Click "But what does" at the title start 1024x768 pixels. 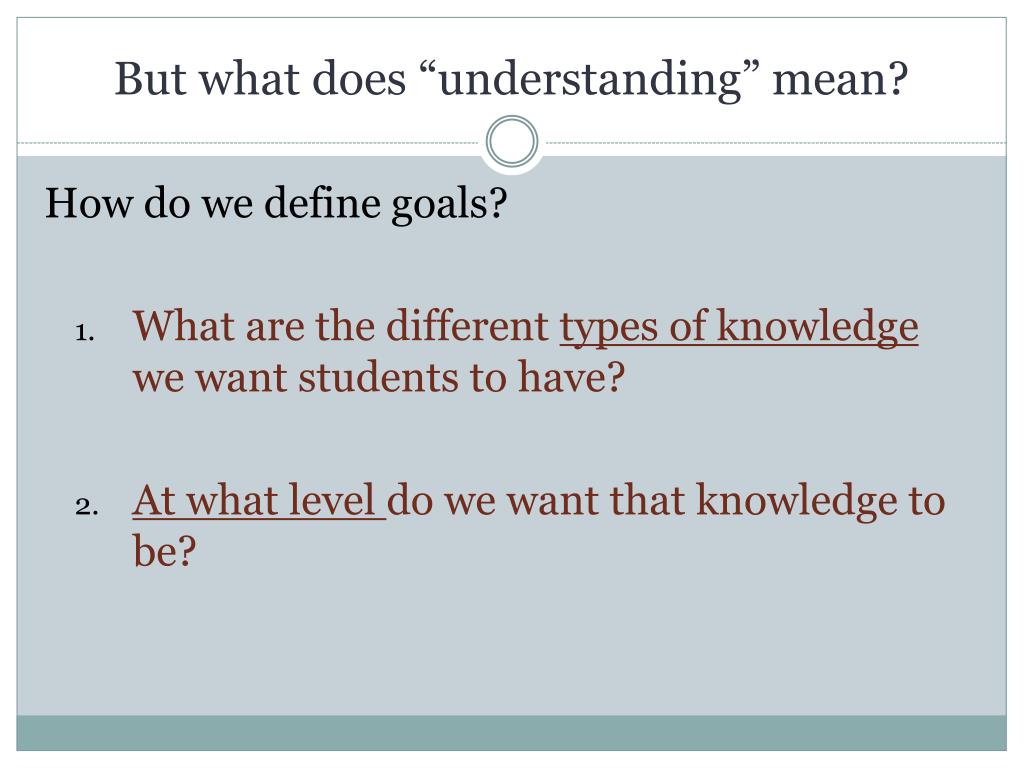click(x=260, y=79)
